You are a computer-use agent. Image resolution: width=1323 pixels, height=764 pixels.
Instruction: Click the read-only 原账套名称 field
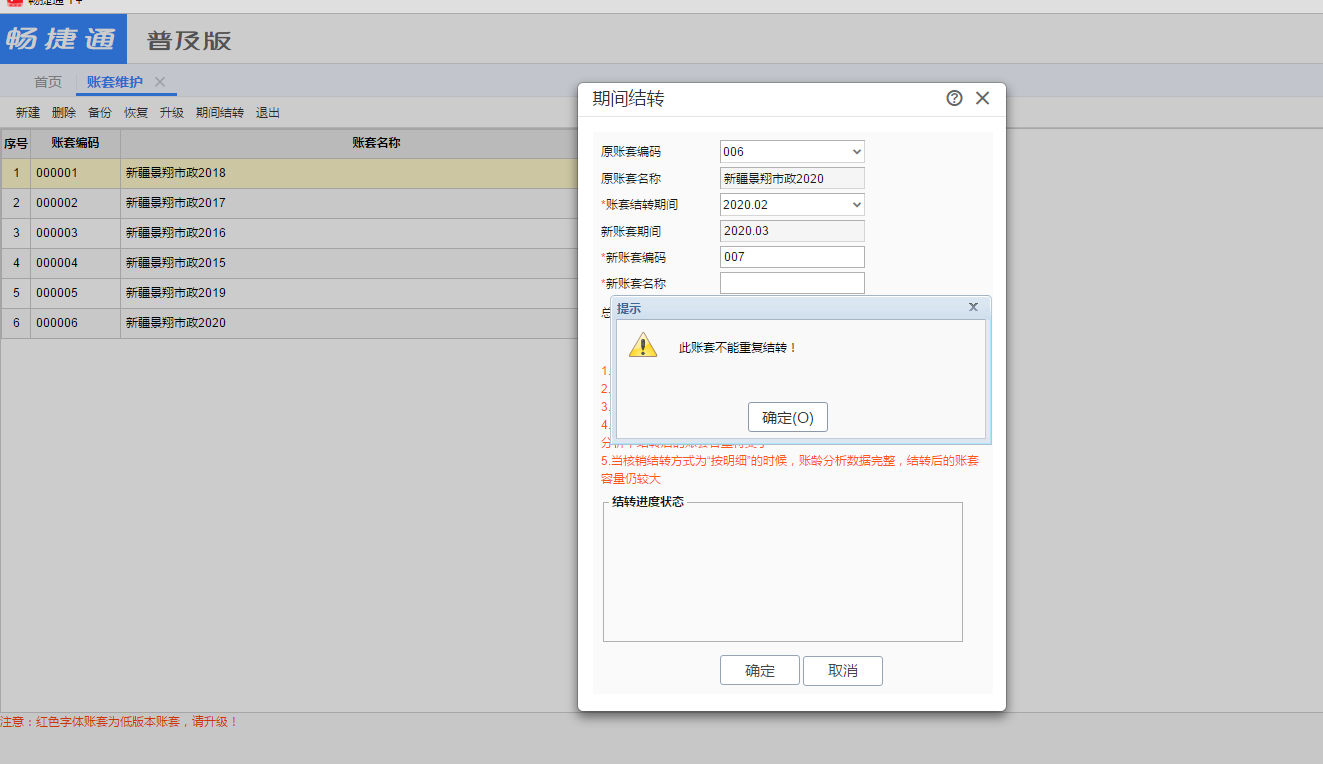point(792,178)
